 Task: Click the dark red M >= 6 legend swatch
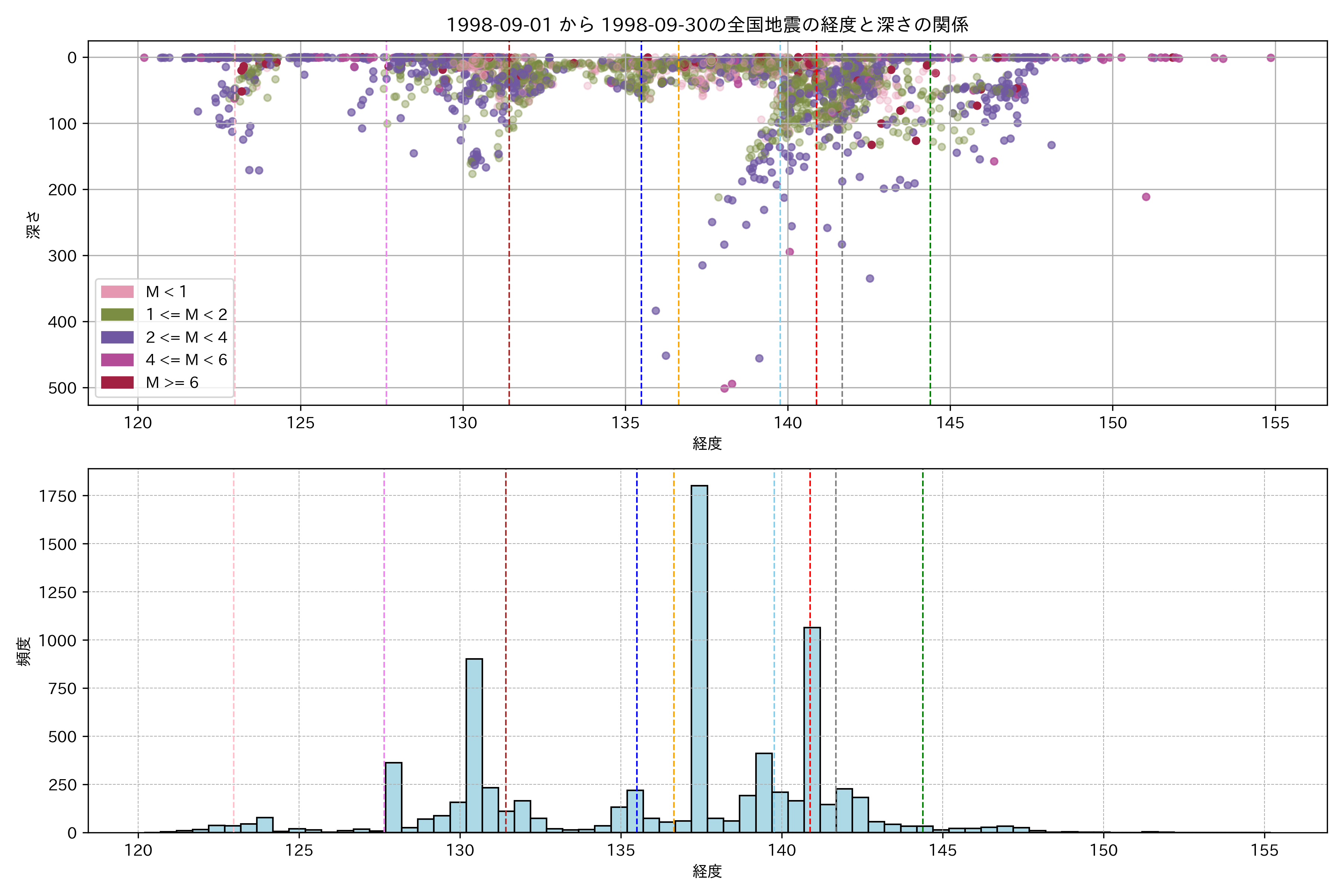pyautogui.click(x=117, y=382)
